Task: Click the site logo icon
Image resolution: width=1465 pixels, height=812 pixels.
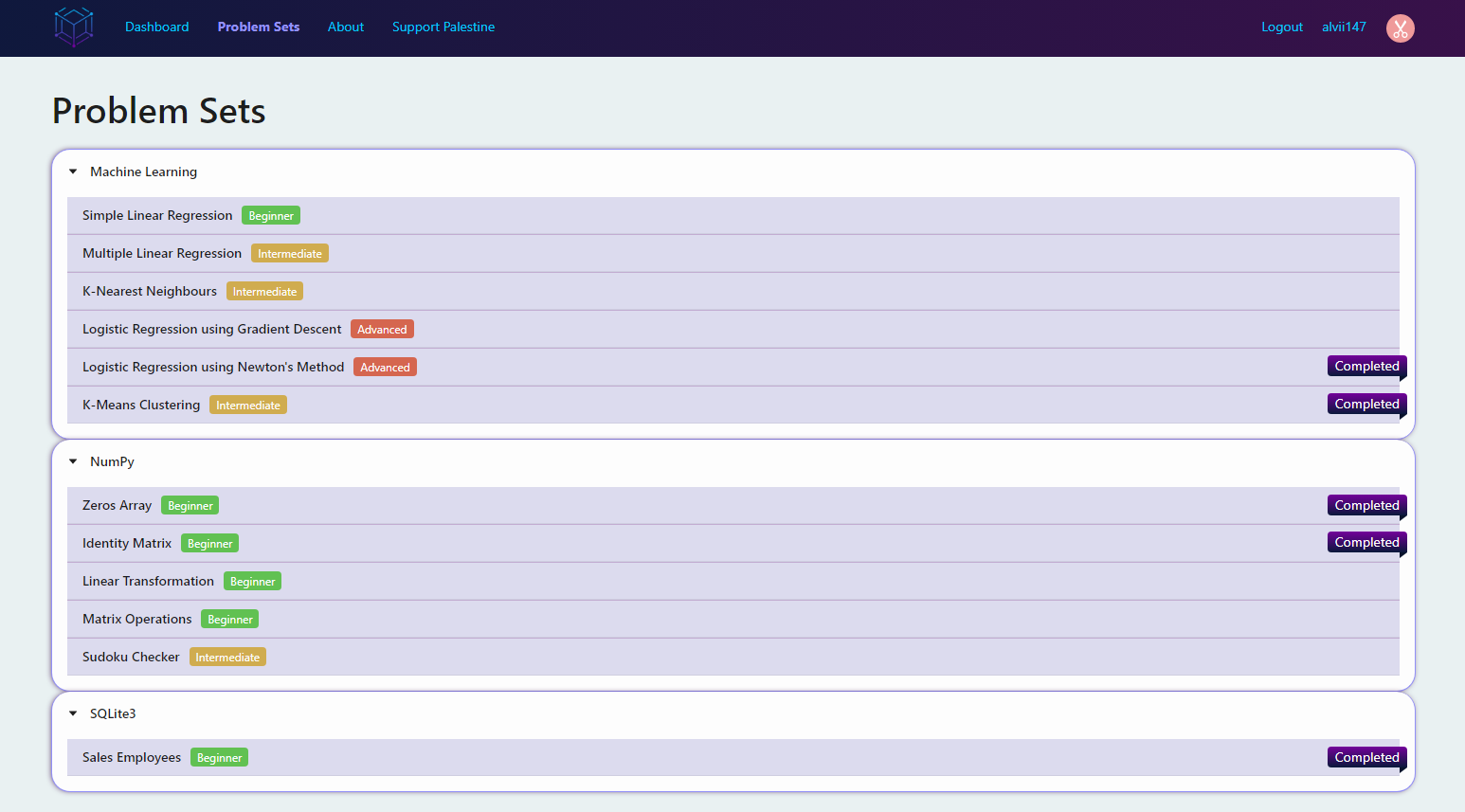Action: [x=74, y=27]
